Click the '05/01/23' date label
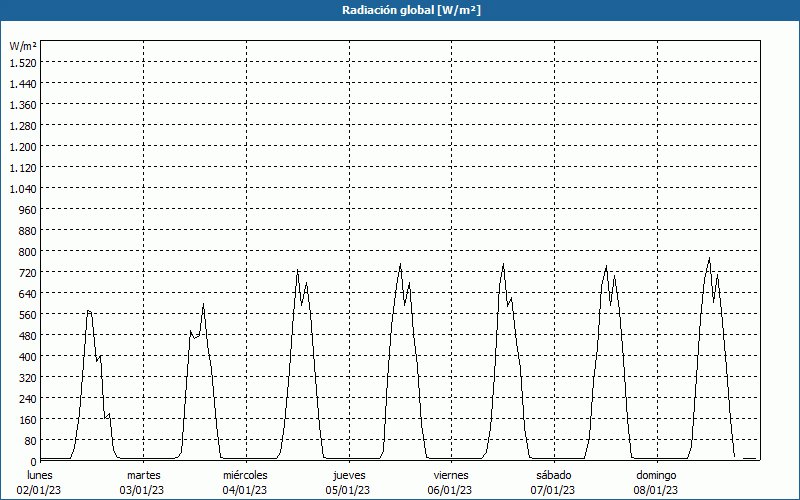The height and width of the screenshot is (500, 800). (348, 490)
